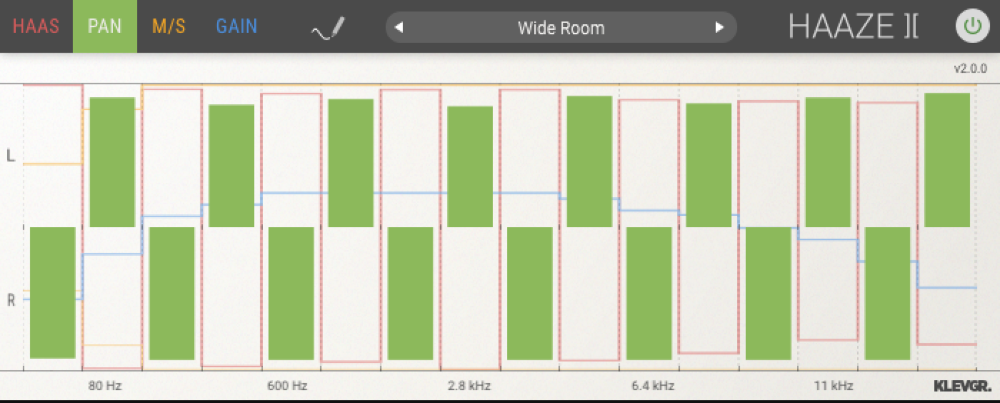The width and height of the screenshot is (1000, 403).
Task: Click the first green pan bar on the left
Action: click(x=53, y=292)
